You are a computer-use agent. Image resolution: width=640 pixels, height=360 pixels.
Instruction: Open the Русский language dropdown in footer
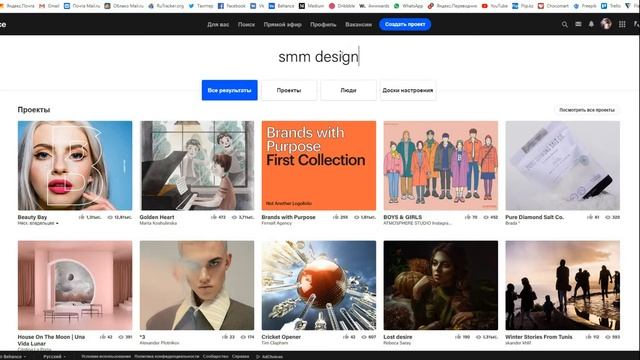54,356
